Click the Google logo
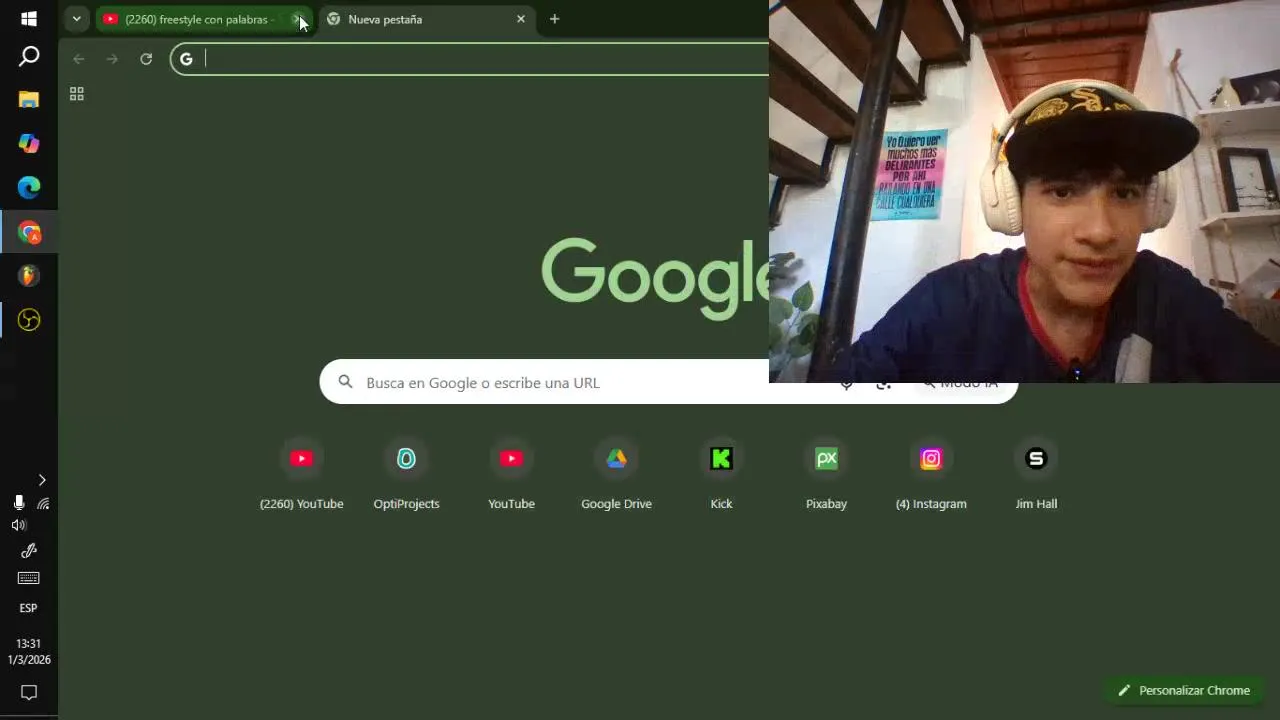 click(x=655, y=278)
